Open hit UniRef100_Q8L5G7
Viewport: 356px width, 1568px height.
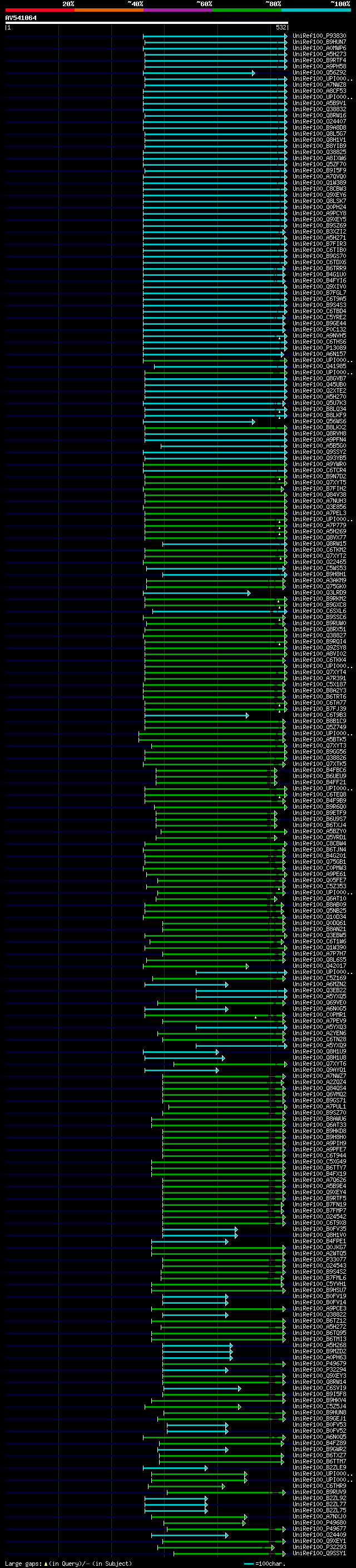(x=319, y=134)
